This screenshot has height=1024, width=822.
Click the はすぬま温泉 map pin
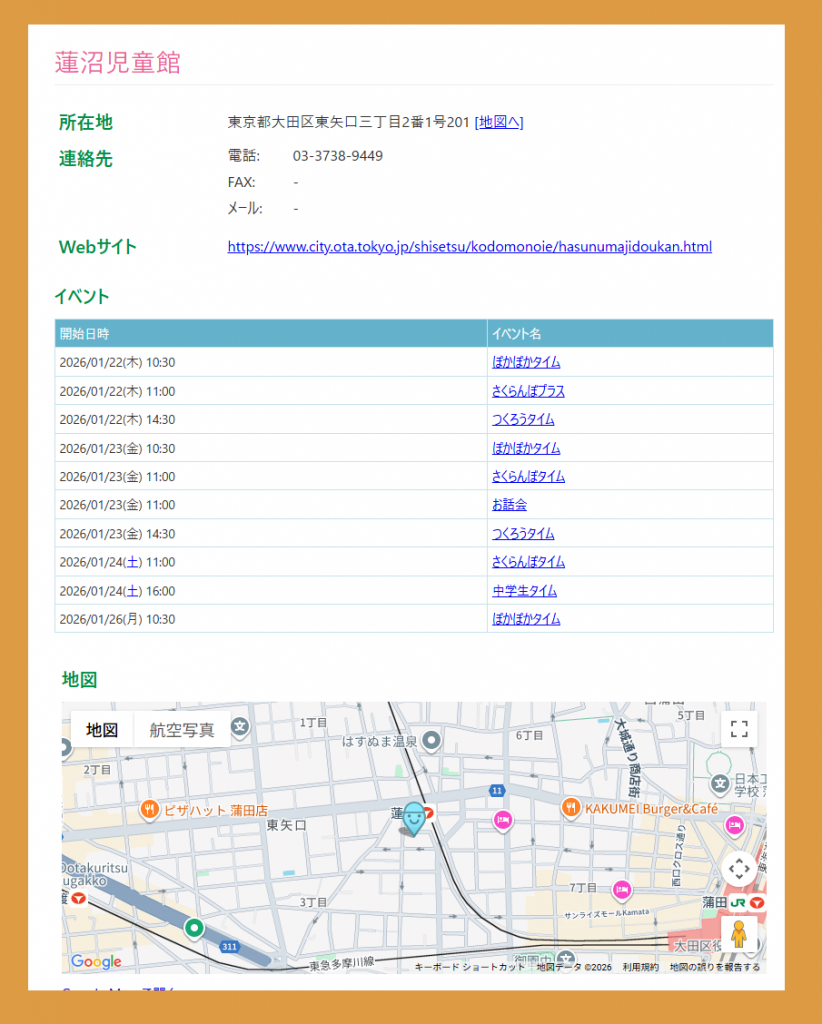(x=431, y=741)
